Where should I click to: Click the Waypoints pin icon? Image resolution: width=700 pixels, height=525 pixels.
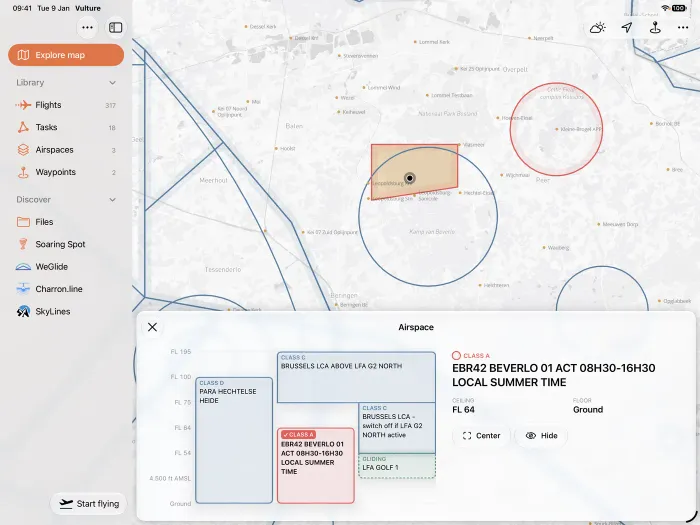[23, 172]
